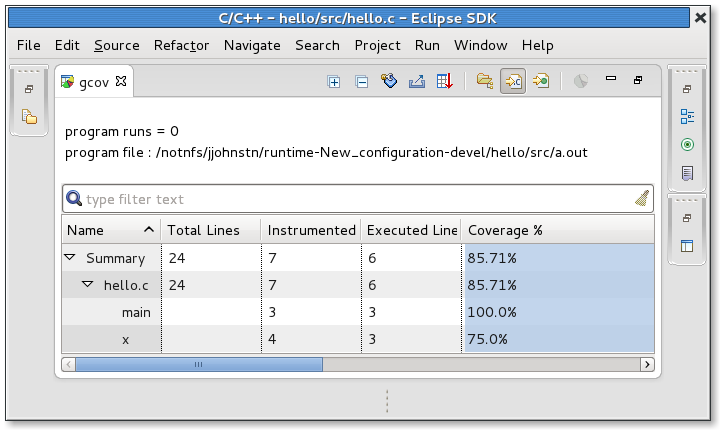This screenshot has width=720, height=430.
Task: Select the gcov view tab
Action: (x=94, y=82)
